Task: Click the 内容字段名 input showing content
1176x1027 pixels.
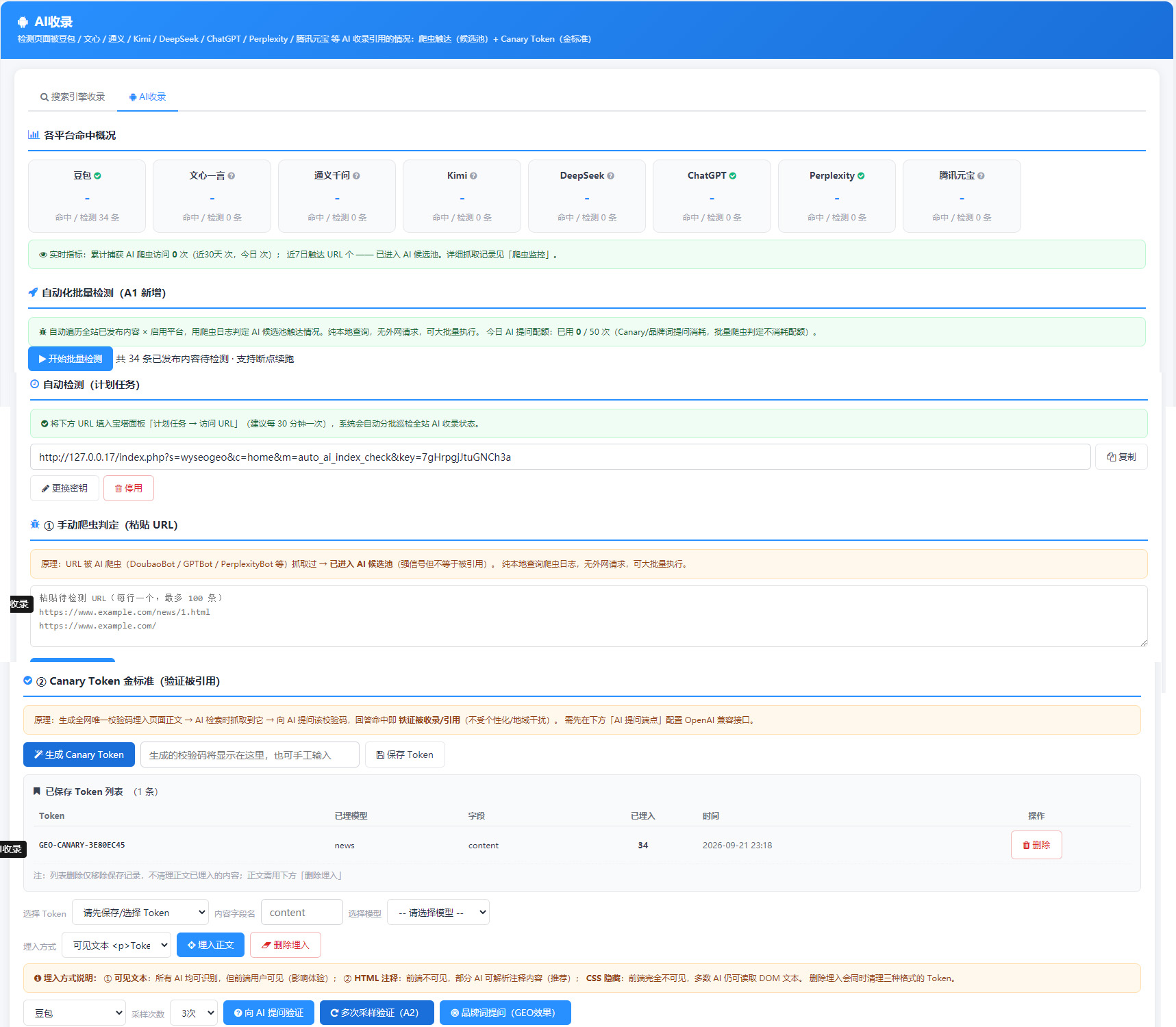Action: tap(302, 912)
